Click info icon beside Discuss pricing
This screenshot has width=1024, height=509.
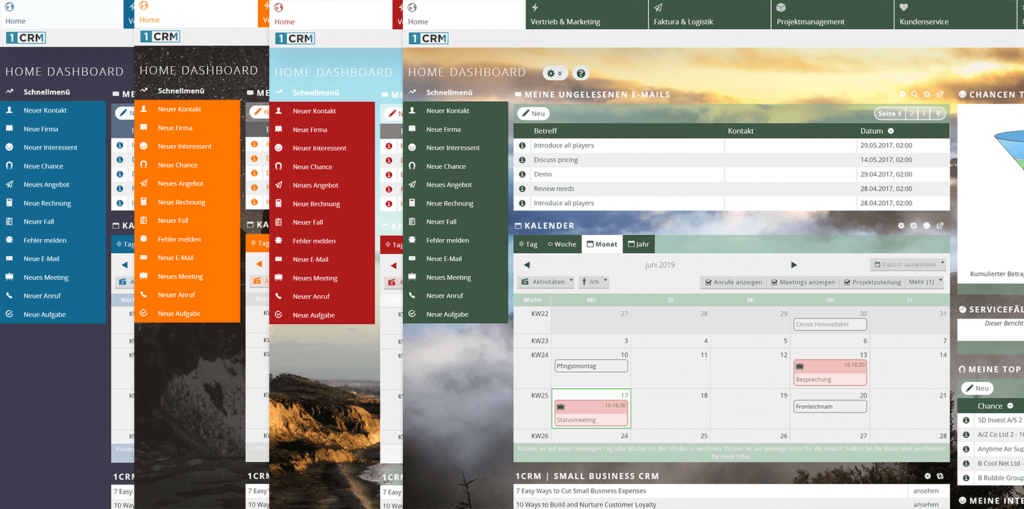522,159
